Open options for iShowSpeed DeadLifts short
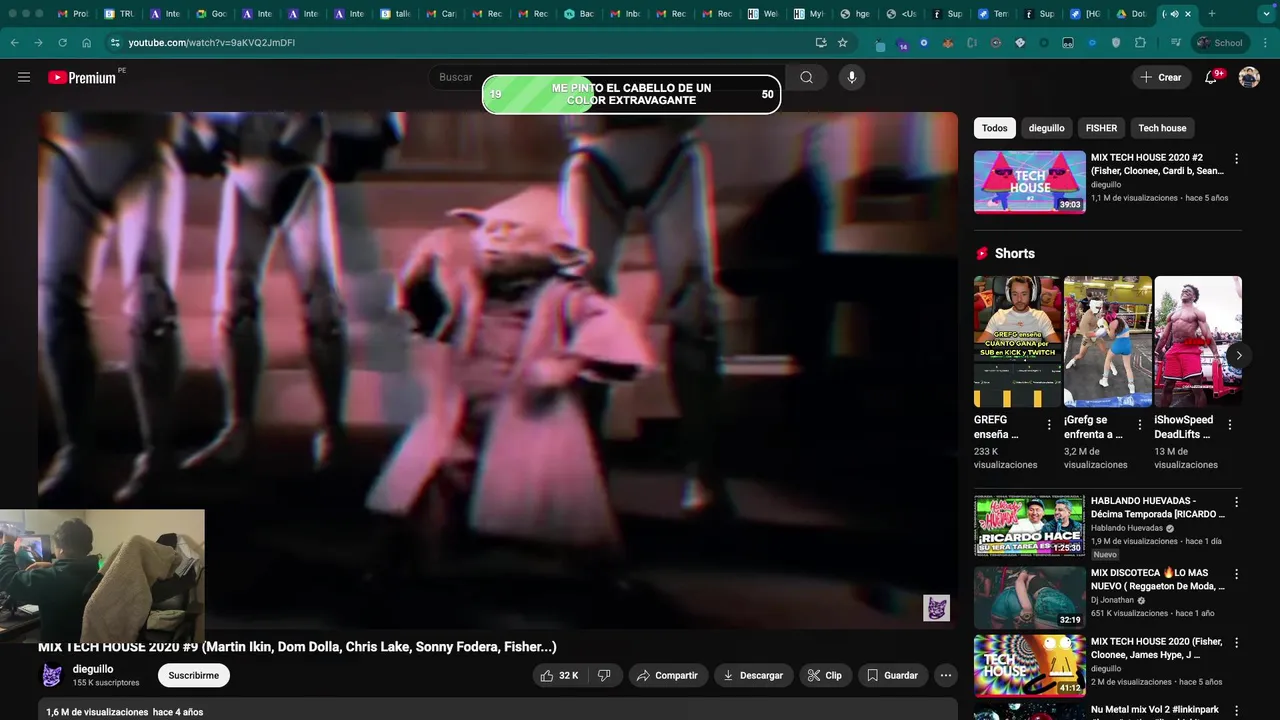This screenshot has width=1280, height=720. point(1230,425)
